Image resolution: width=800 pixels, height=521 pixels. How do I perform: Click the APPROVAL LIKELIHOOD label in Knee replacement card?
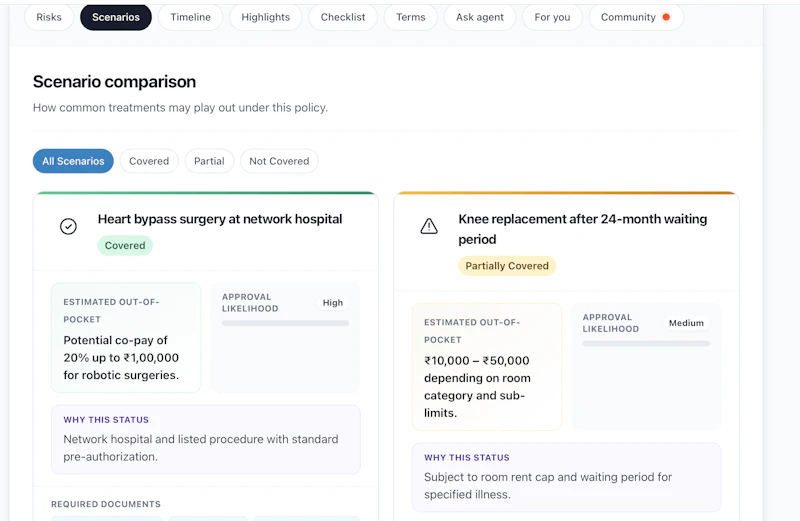point(611,323)
